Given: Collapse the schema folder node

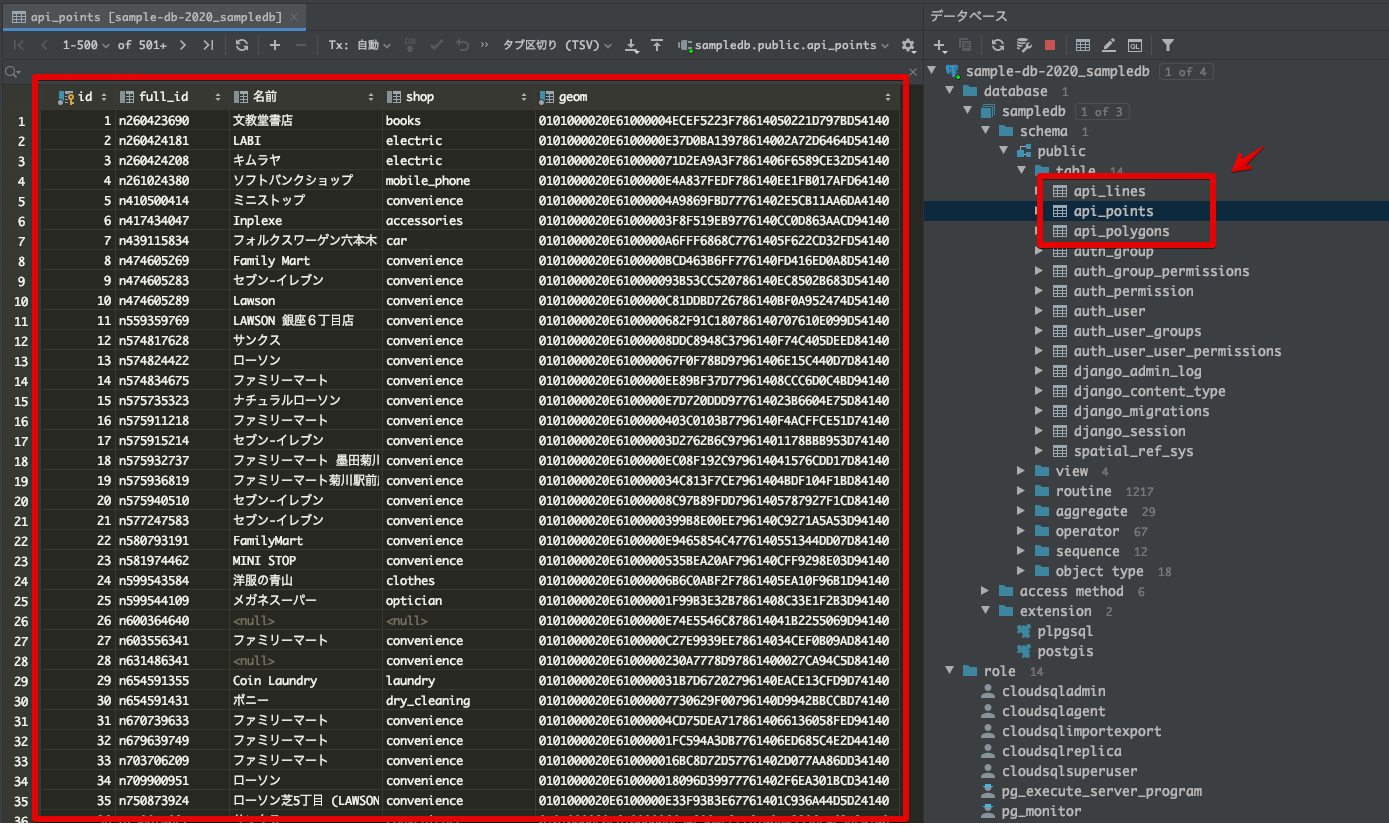Looking at the screenshot, I should pyautogui.click(x=987, y=132).
